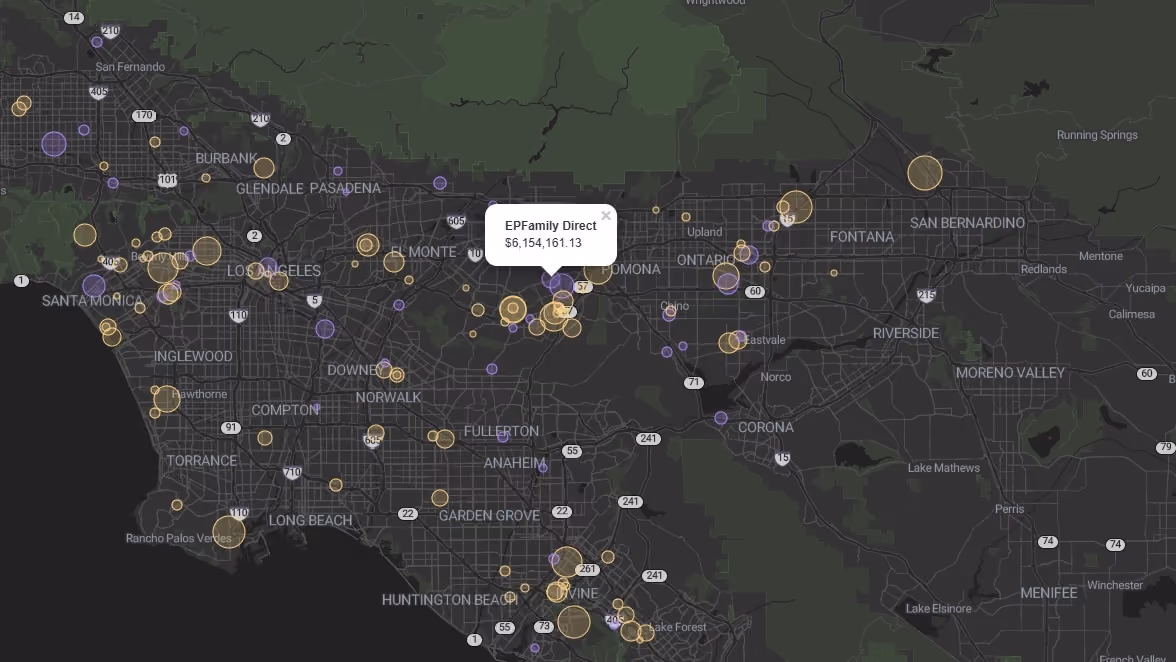Click the route 73 highway shield
This screenshot has height=662, width=1176.
pyautogui.click(x=544, y=626)
